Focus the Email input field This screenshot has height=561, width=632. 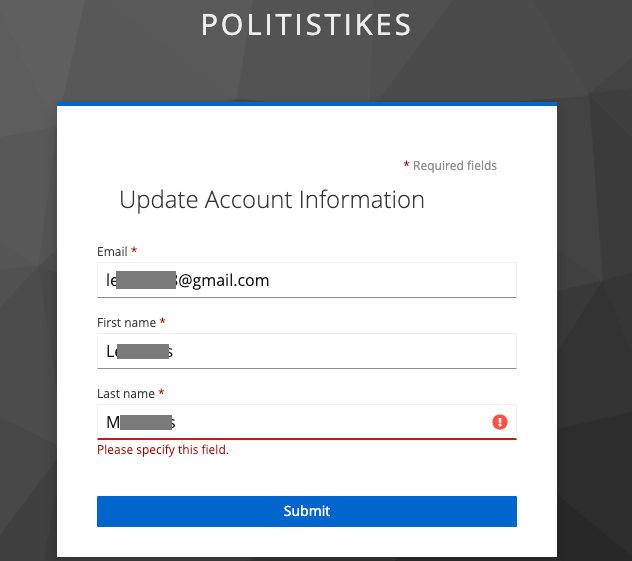click(307, 280)
